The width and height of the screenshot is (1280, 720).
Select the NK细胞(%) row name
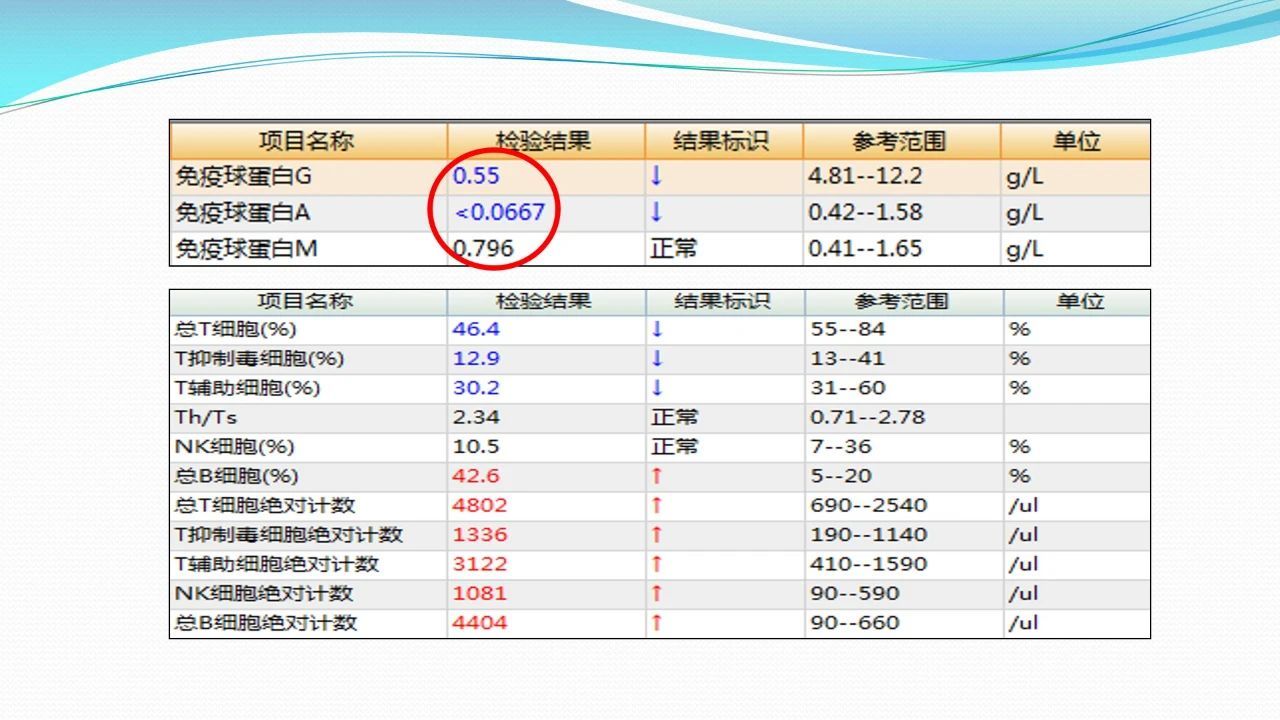point(235,446)
